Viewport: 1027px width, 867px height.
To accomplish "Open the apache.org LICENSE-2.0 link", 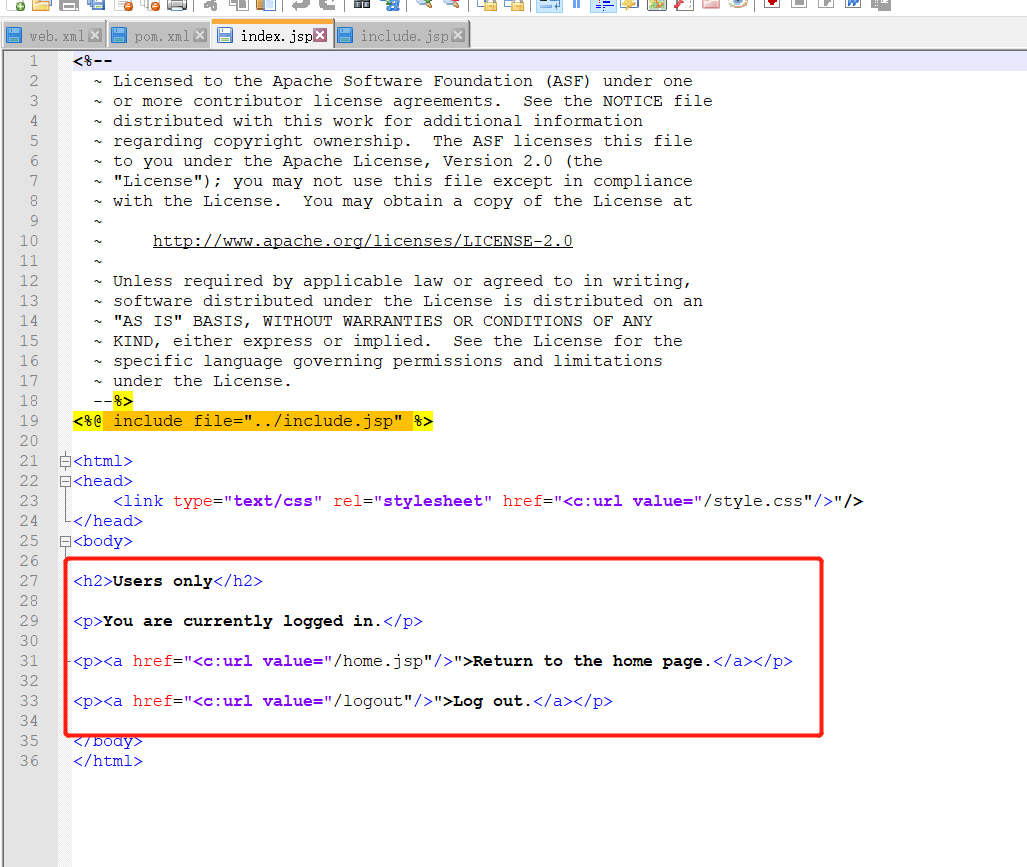I will click(x=362, y=241).
